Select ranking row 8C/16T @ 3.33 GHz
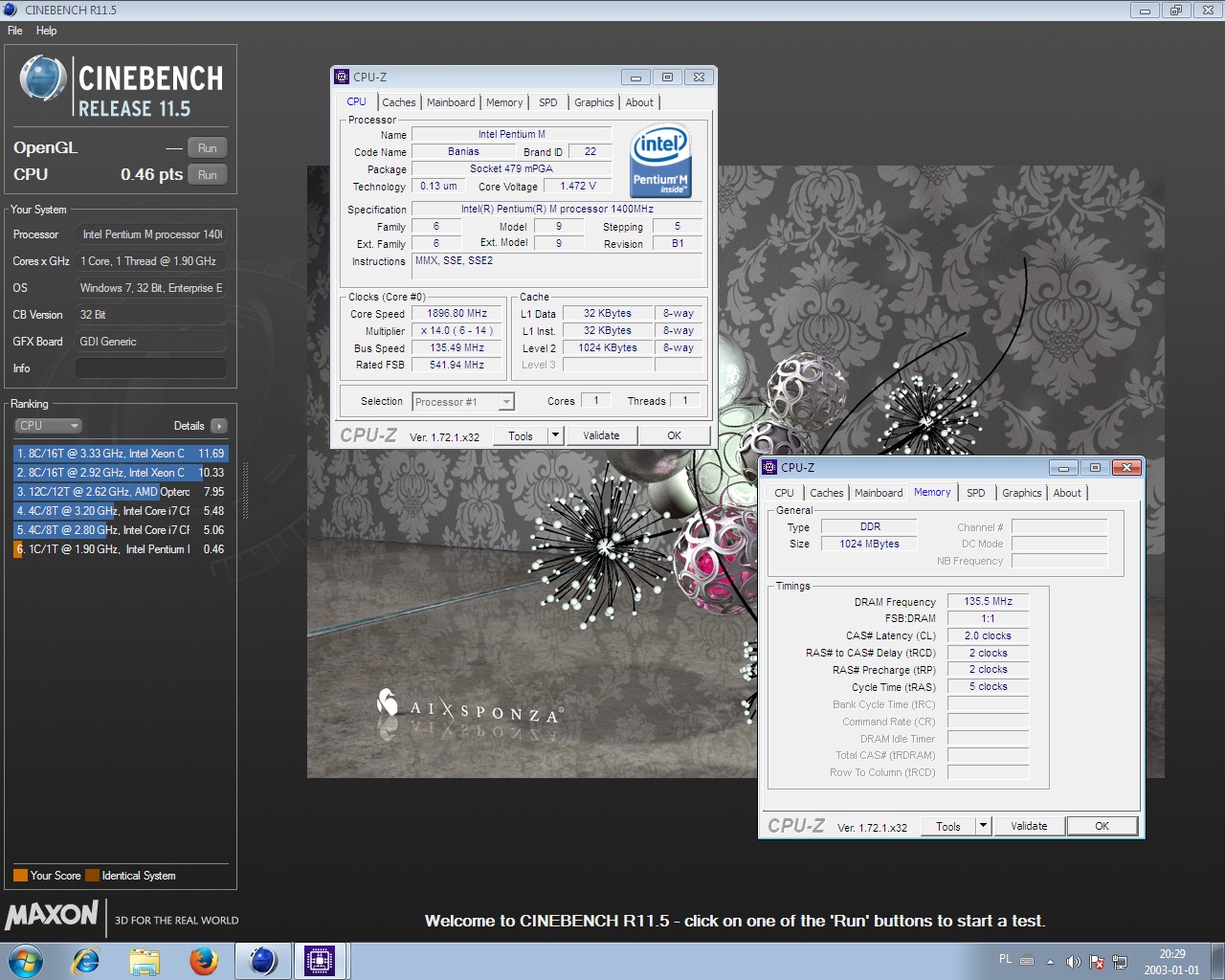 [121, 454]
